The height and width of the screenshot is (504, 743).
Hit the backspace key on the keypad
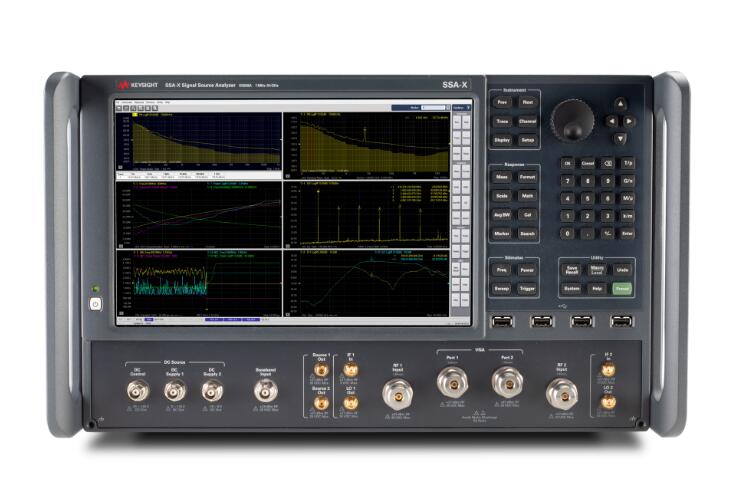tap(607, 163)
